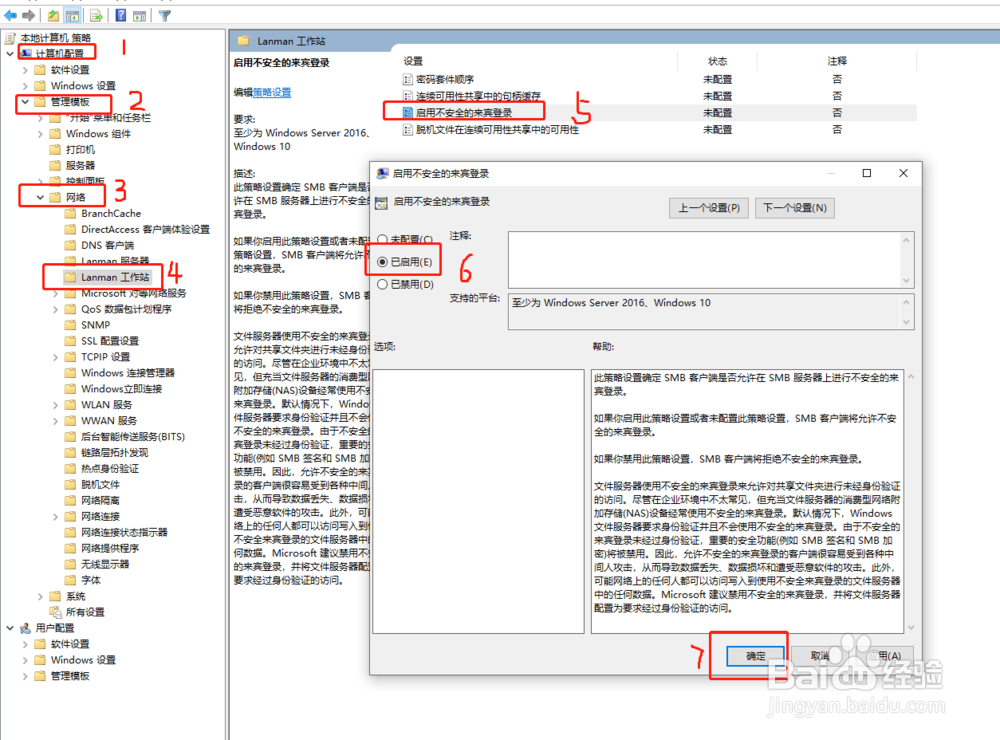Click the export list toolbar icon
1000x740 pixels.
[x=94, y=15]
